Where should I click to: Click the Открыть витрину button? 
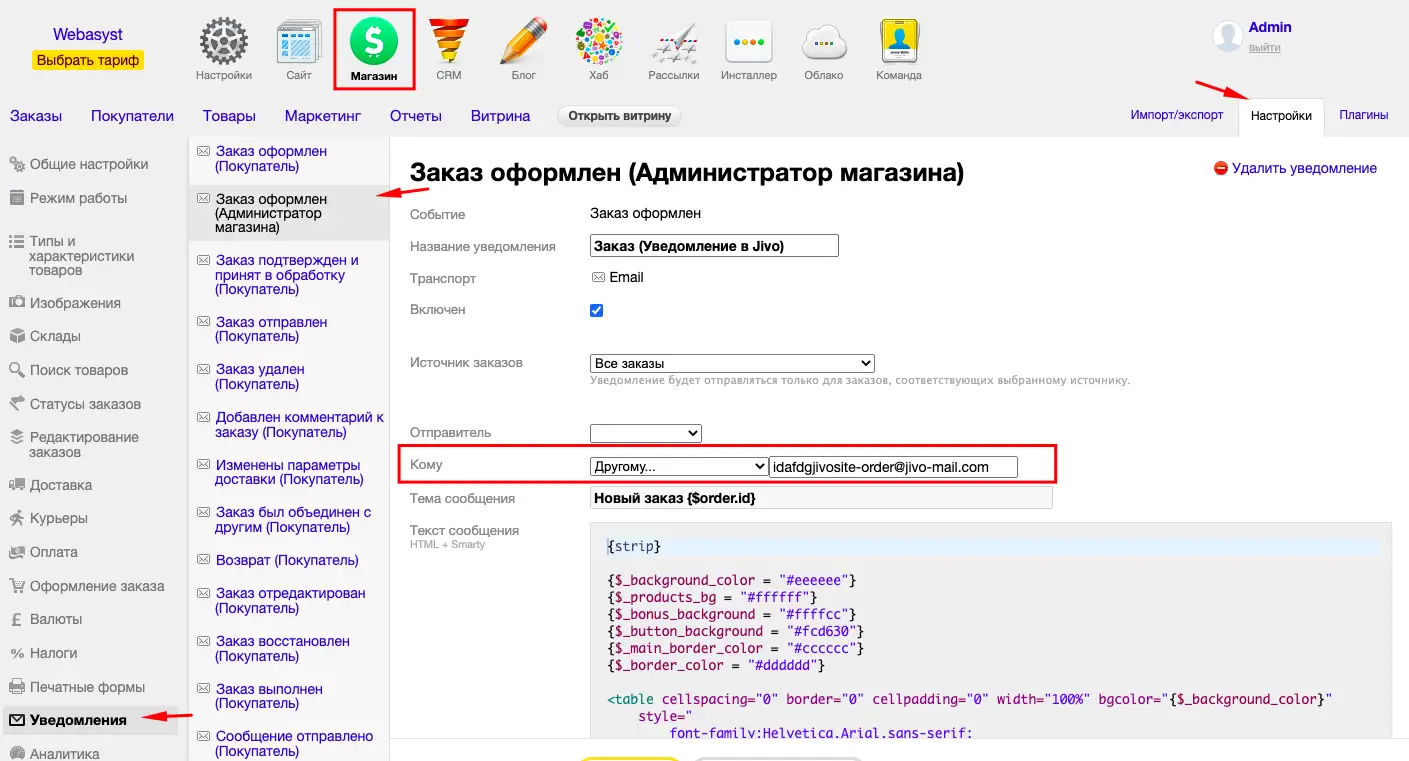[x=619, y=116]
